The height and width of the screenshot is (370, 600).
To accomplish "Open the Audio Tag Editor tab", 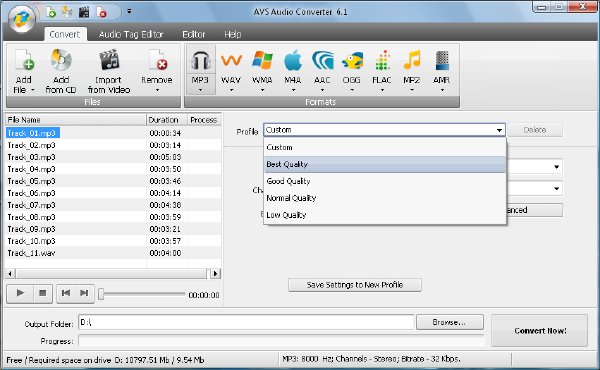I will pos(131,34).
